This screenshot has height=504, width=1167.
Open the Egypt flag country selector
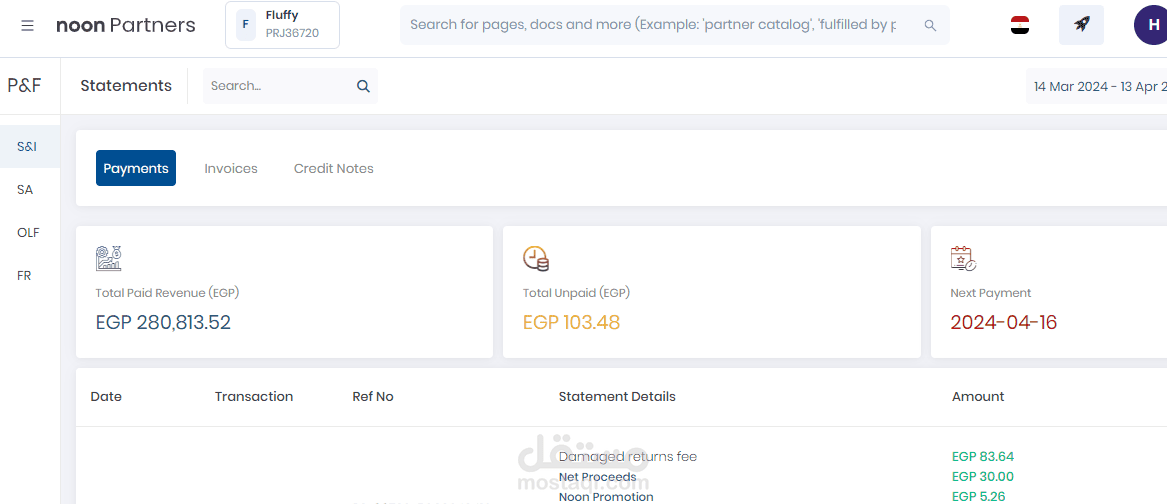pos(1020,25)
